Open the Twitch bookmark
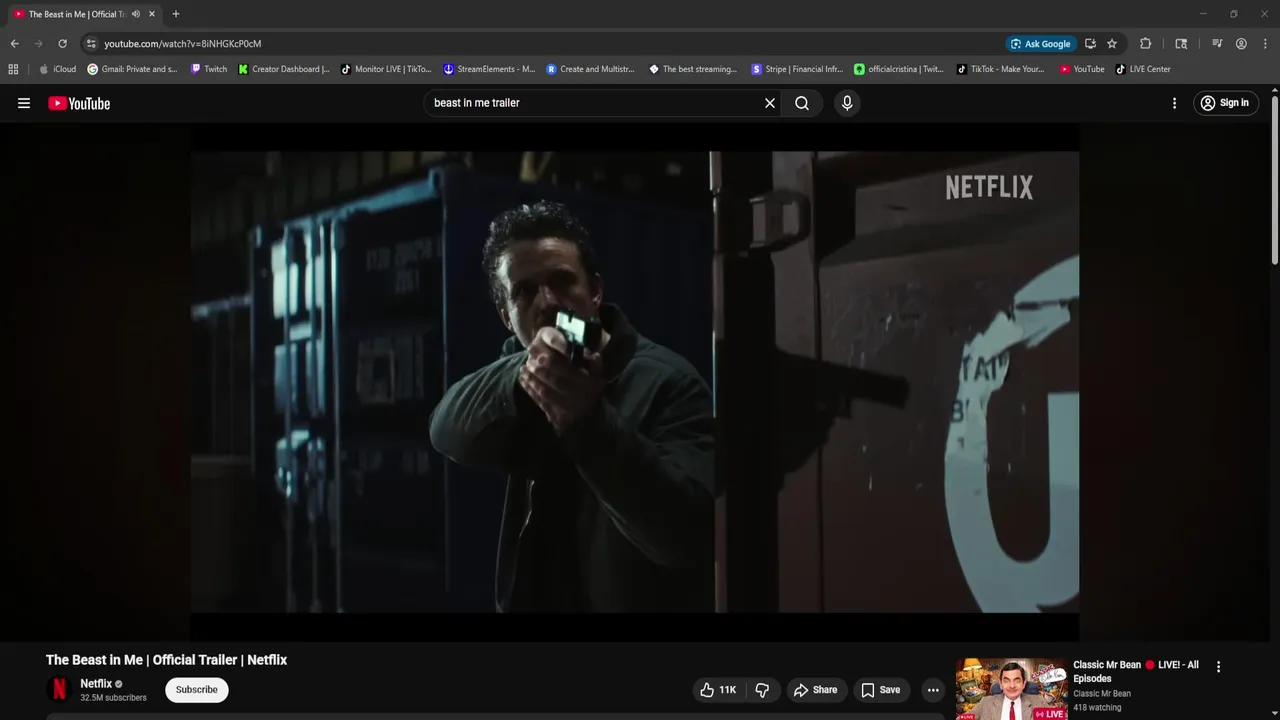Screen dimensions: 1280x720 click(209, 69)
